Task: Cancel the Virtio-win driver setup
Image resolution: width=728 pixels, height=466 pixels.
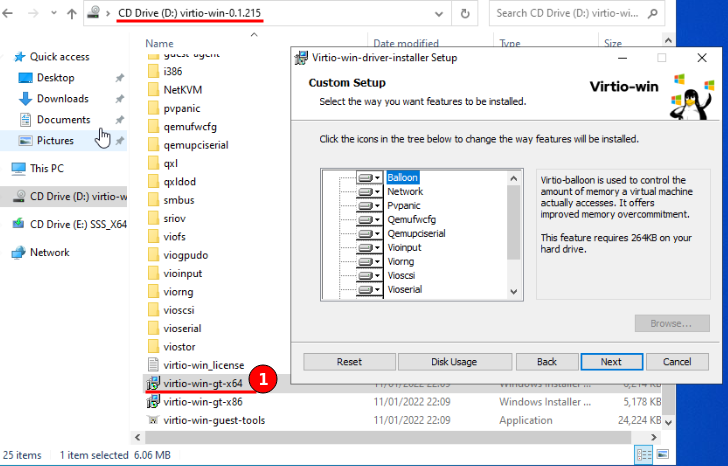Action: click(677, 362)
